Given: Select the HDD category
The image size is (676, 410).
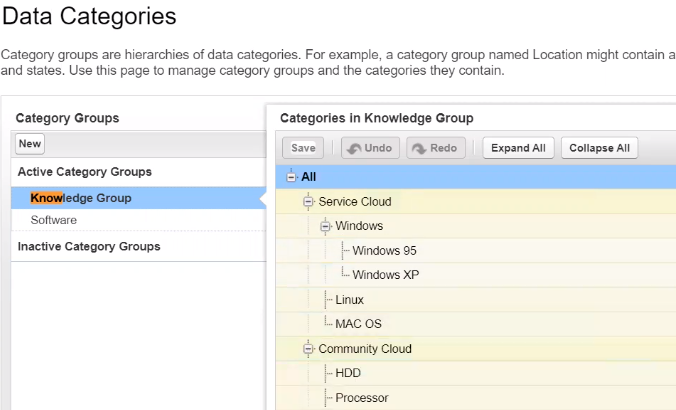Looking at the screenshot, I should (x=348, y=373).
